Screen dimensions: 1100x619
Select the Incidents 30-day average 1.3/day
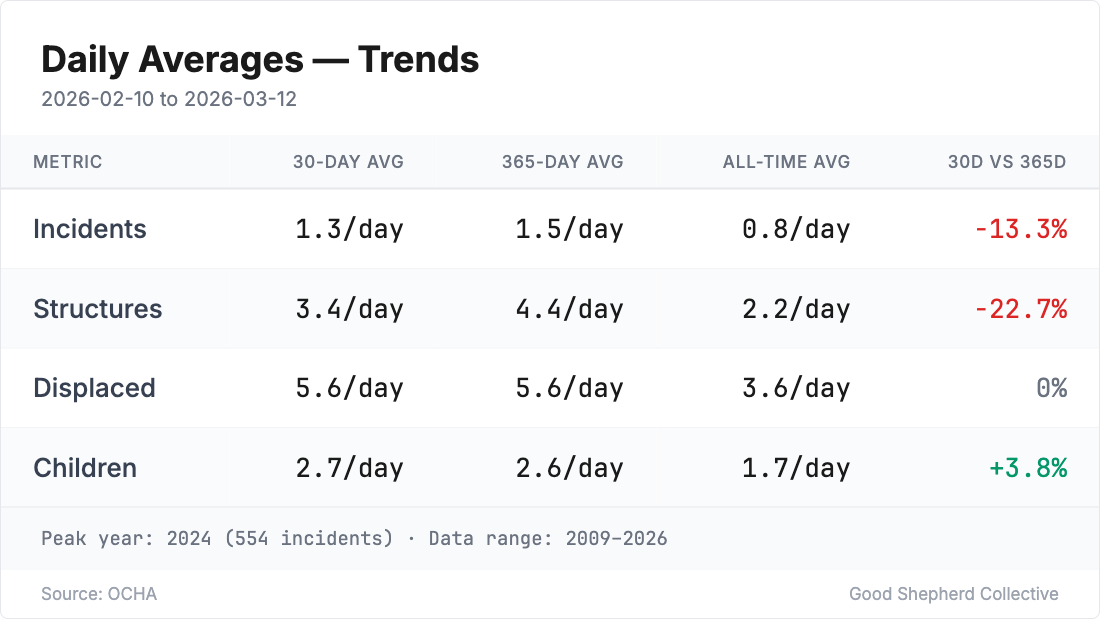click(x=349, y=229)
